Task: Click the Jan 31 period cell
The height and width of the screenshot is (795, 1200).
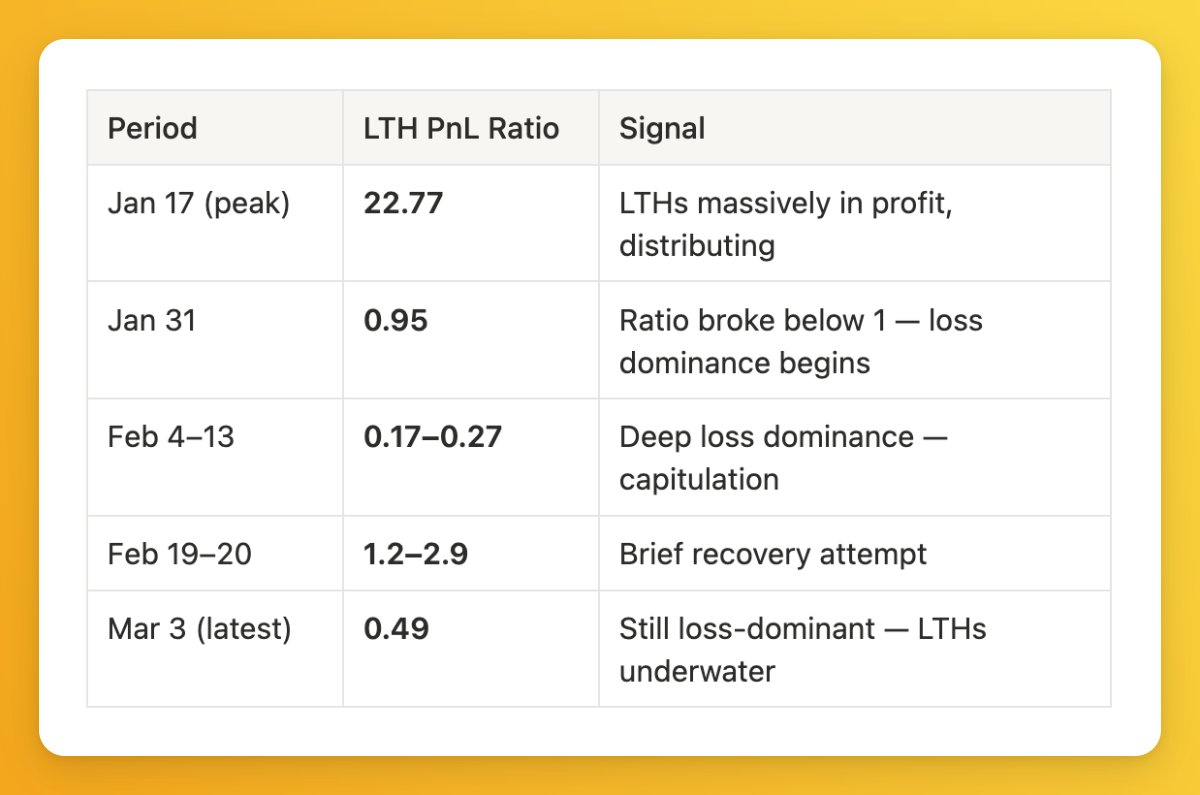Action: tap(152, 321)
